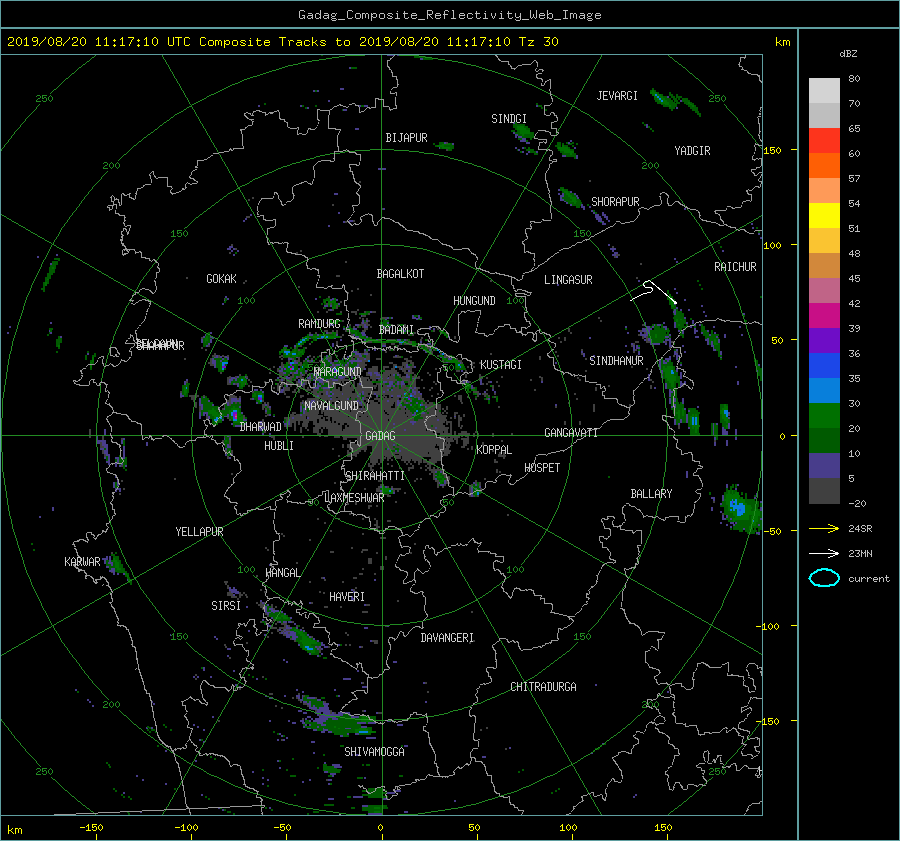Select the green 20 dBZ legend swatch
This screenshot has height=841, width=900.
(x=824, y=416)
